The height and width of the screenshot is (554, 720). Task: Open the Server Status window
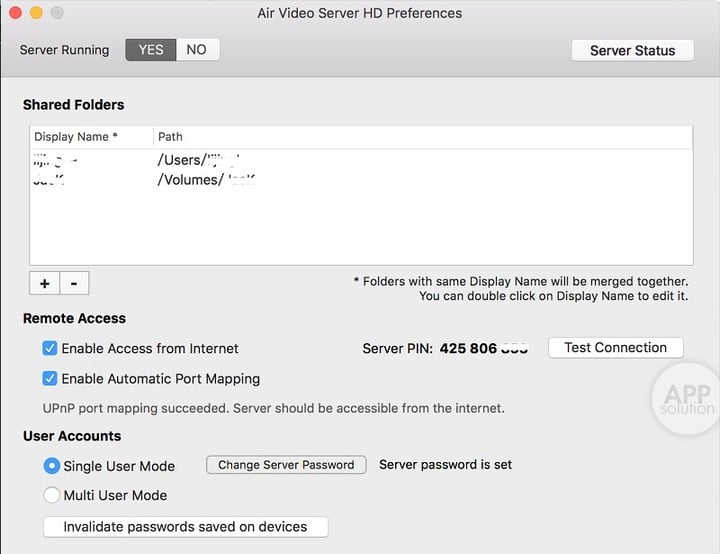pos(632,51)
